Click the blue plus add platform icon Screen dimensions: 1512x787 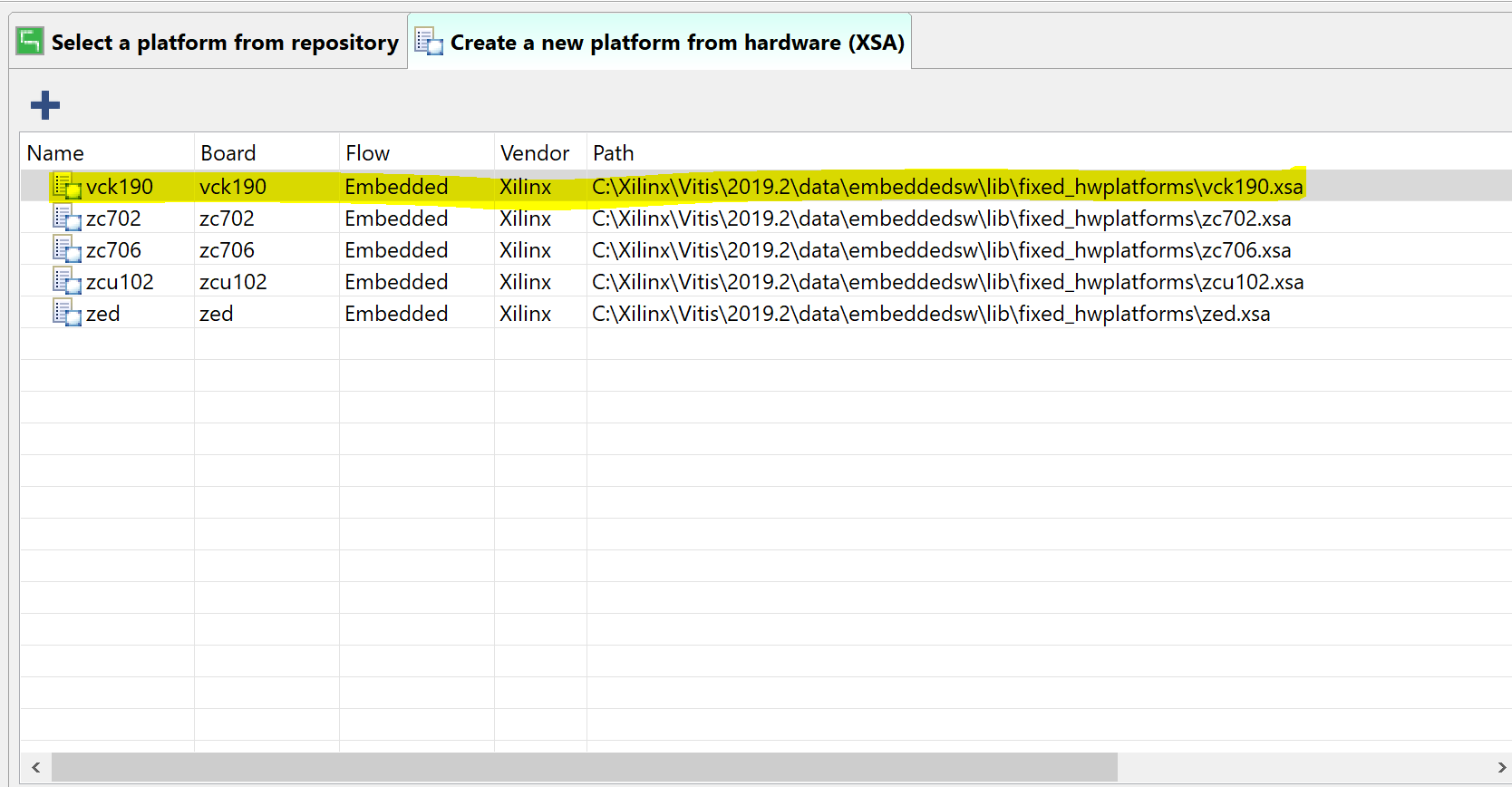(x=44, y=105)
